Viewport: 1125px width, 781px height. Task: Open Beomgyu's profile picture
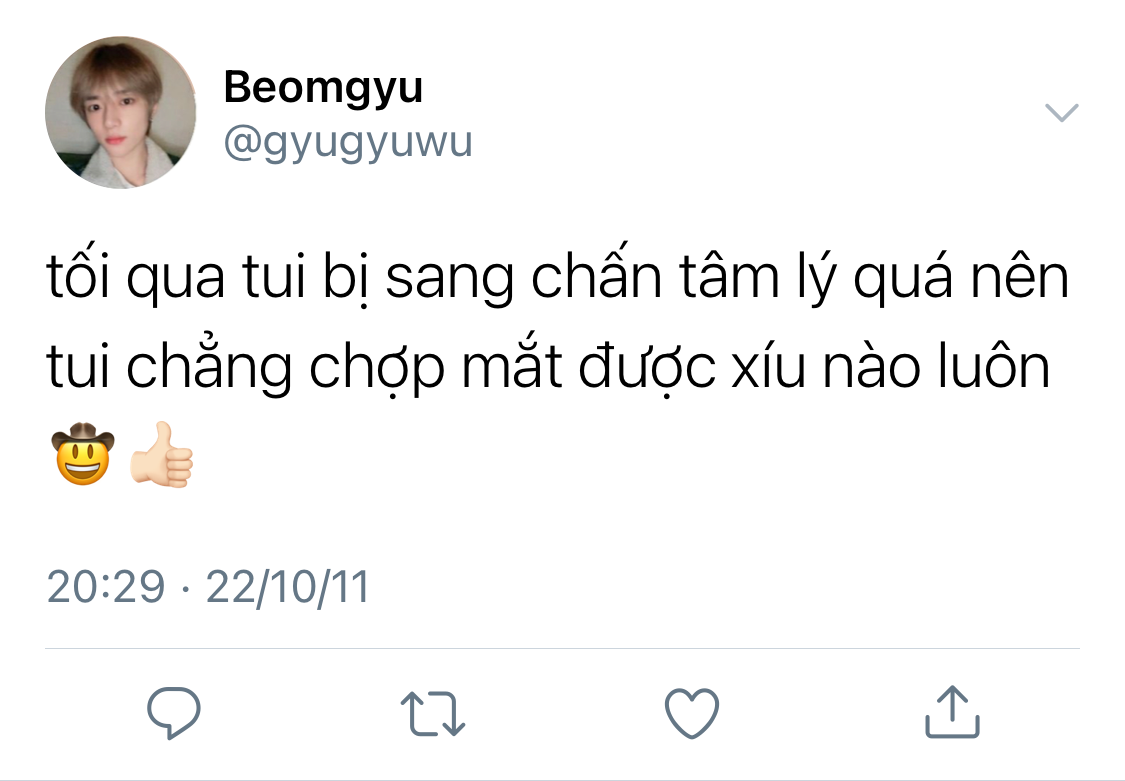coord(121,113)
